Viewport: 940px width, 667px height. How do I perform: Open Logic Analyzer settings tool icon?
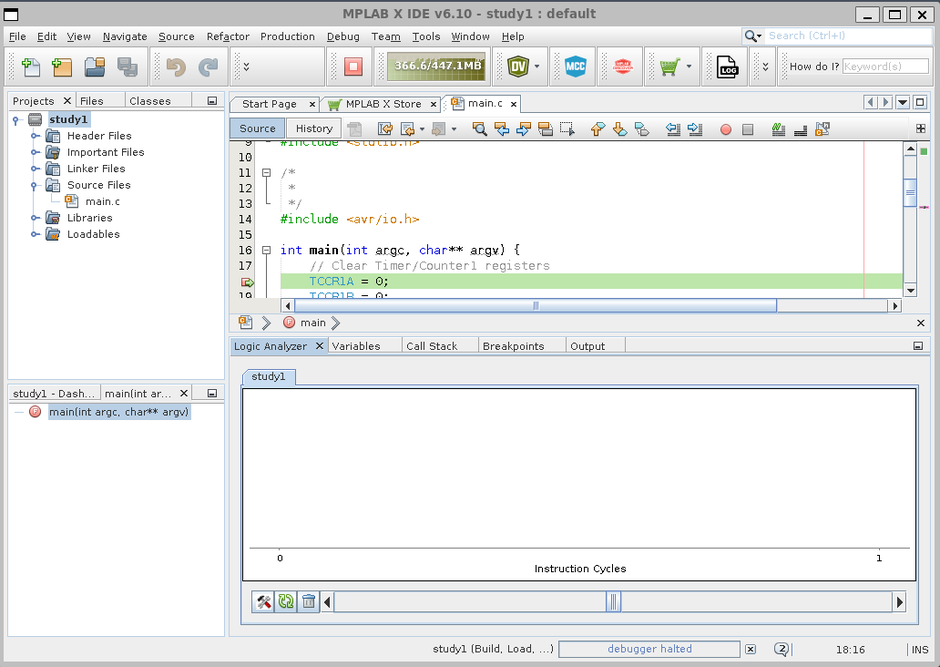(x=264, y=601)
